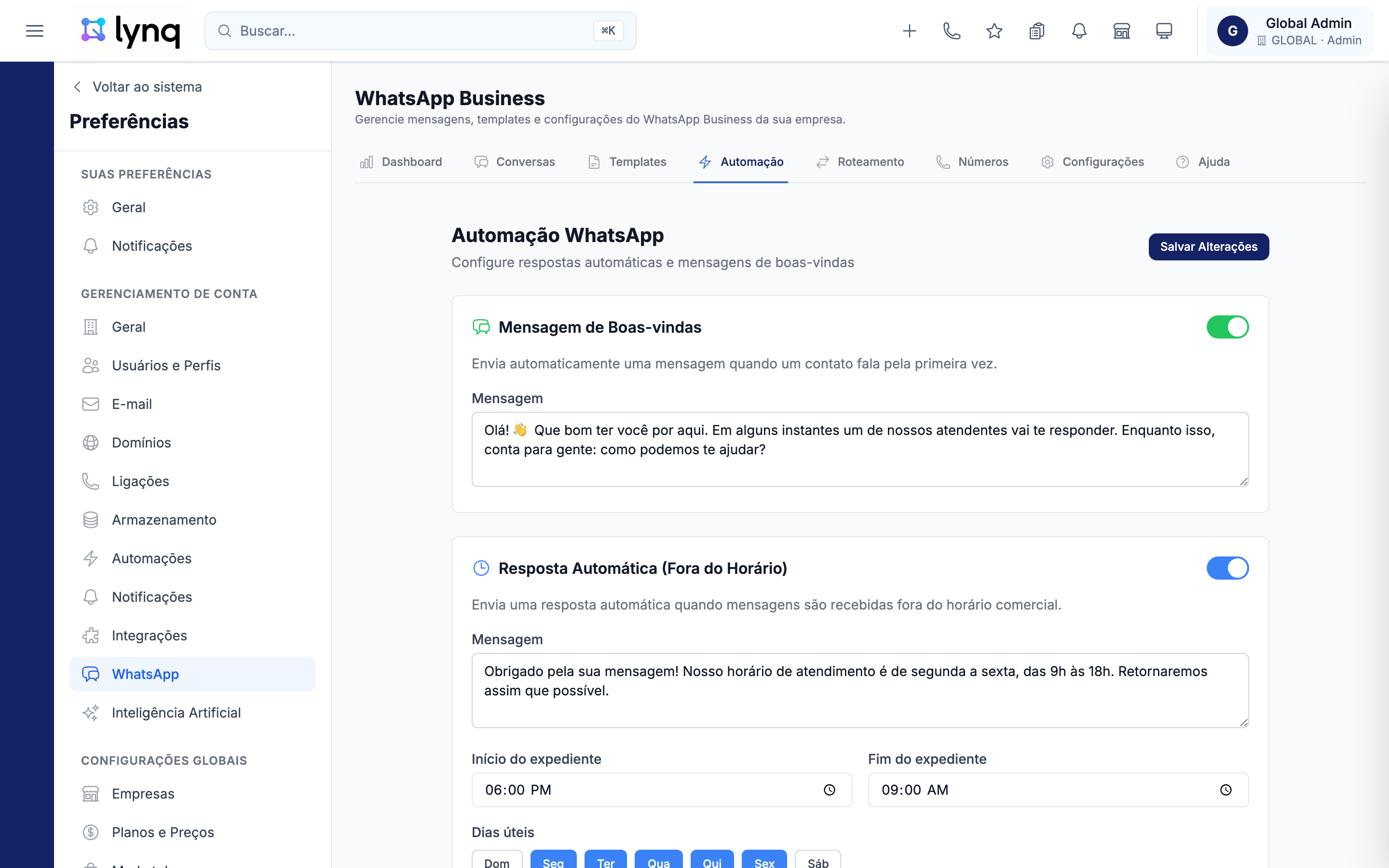1389x868 pixels.
Task: Click Fim do expediente time field
Action: [x=1058, y=790]
